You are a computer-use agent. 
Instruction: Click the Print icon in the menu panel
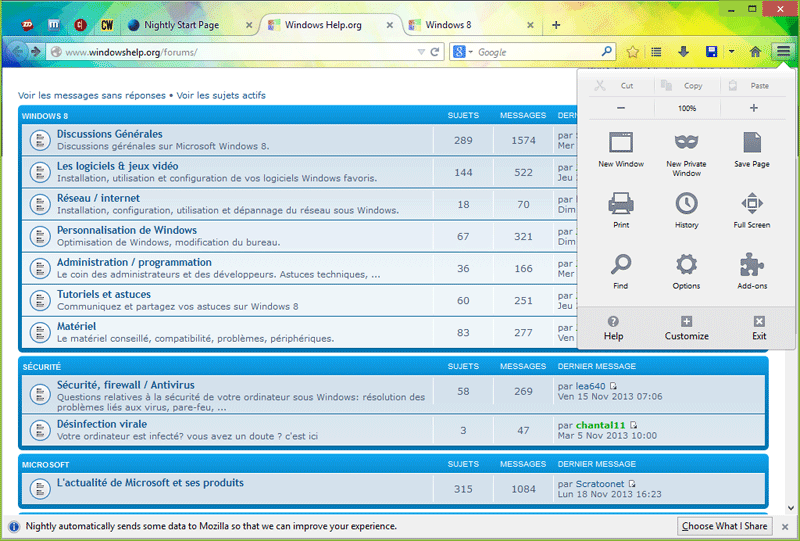coord(621,205)
